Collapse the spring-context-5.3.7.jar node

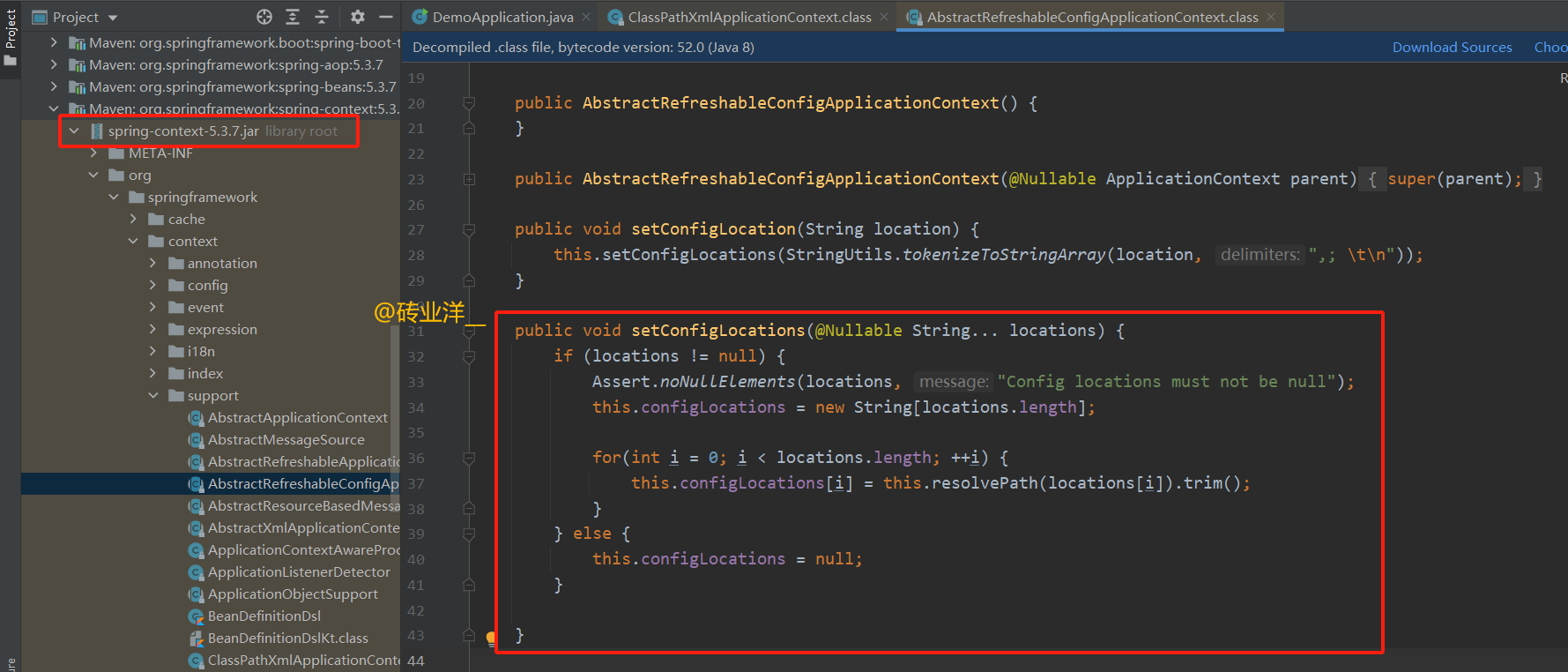click(74, 131)
